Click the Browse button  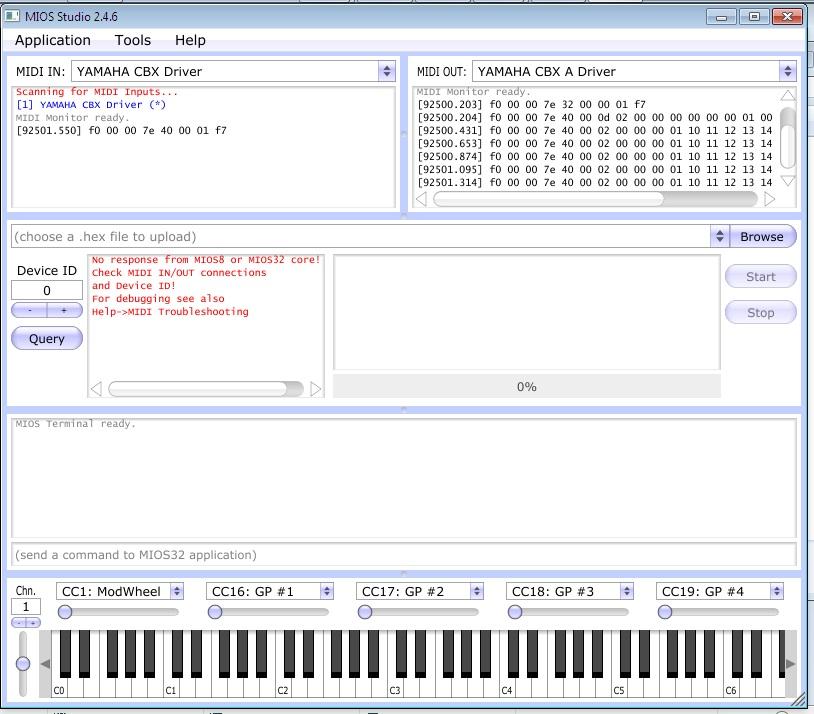pos(762,237)
